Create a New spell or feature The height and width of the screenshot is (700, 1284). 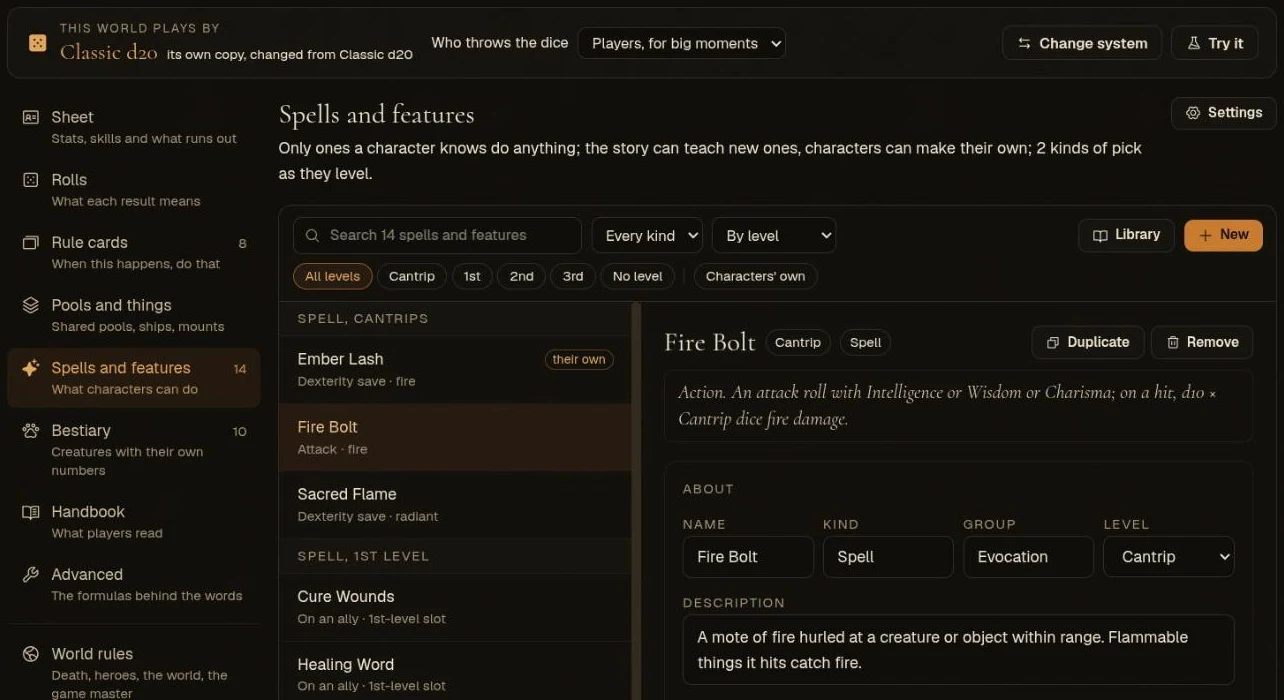pyautogui.click(x=1223, y=235)
